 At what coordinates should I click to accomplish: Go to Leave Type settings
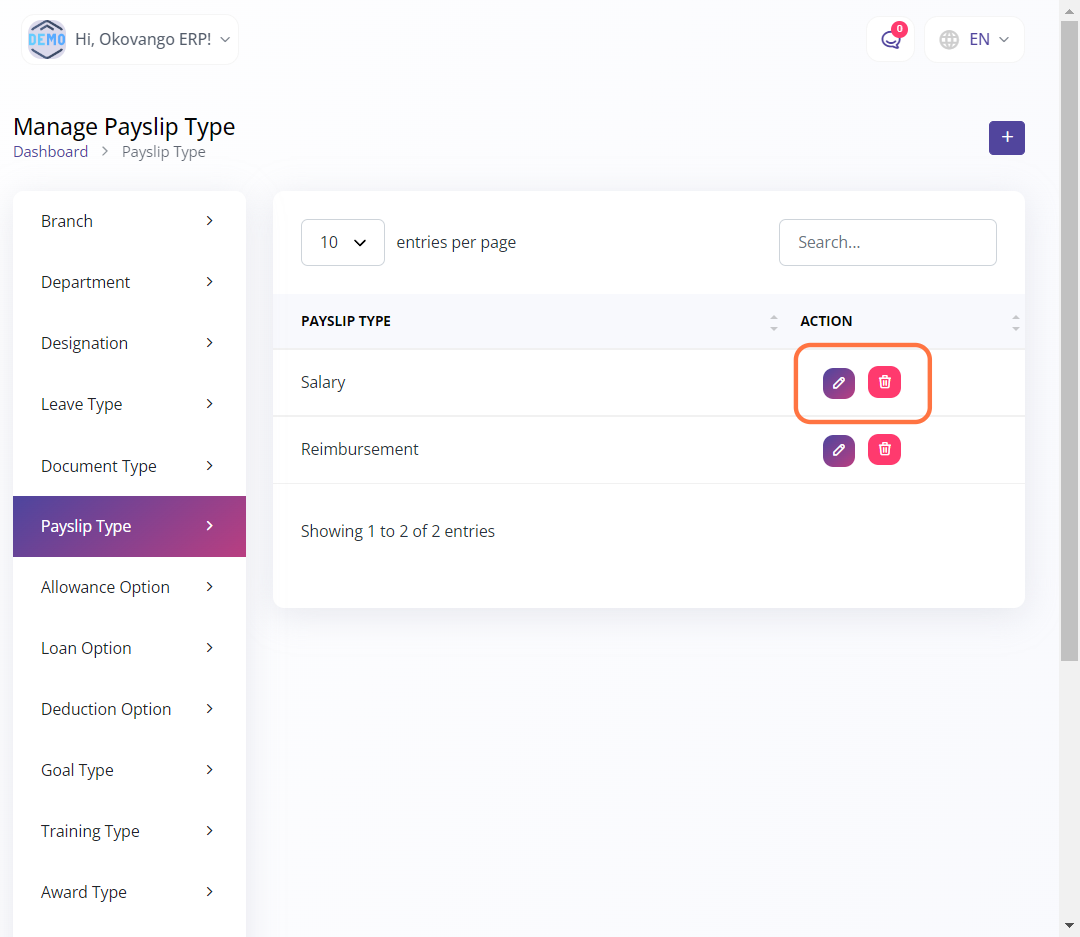[128, 404]
